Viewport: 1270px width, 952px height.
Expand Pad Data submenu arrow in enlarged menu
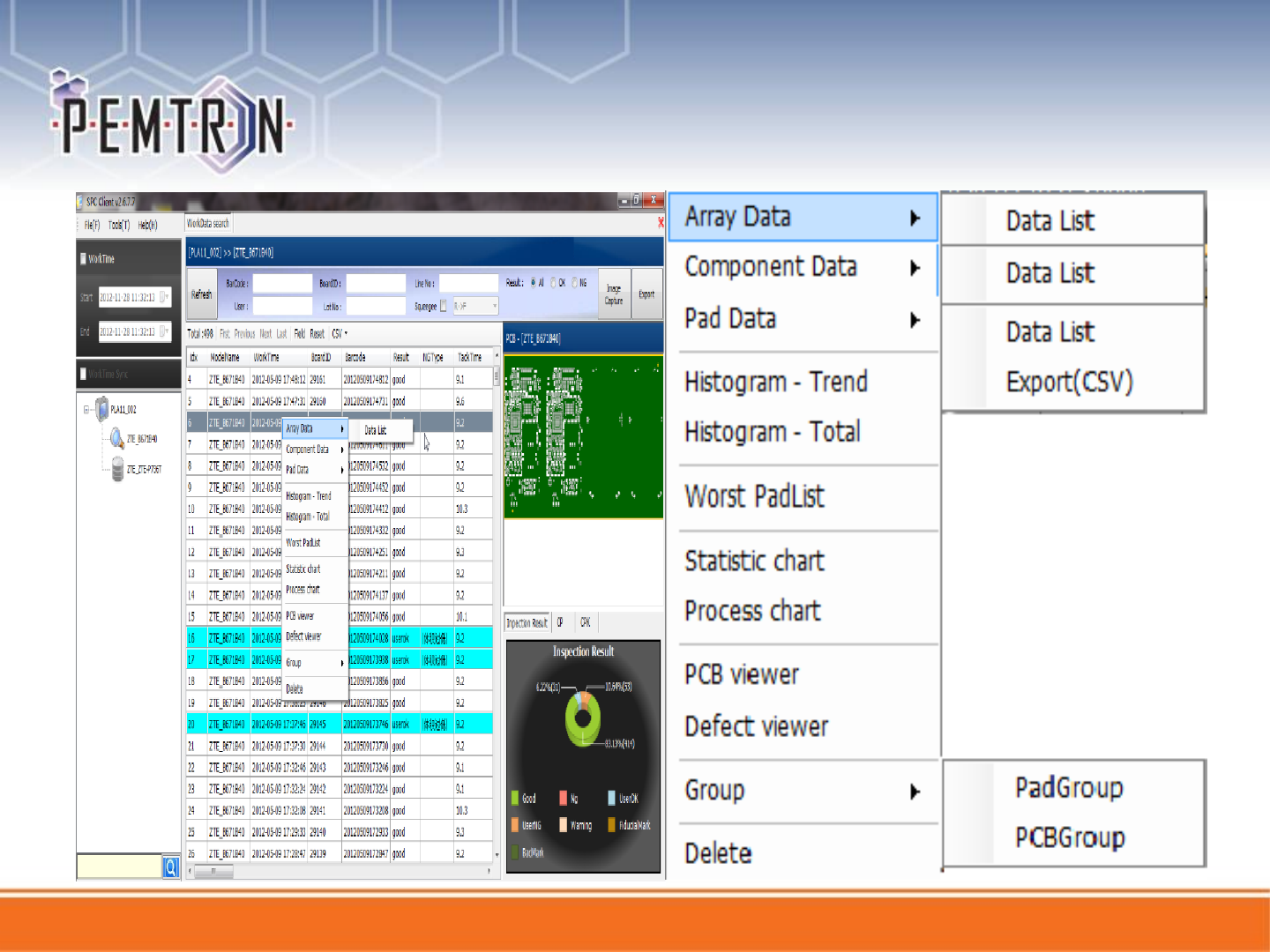click(915, 320)
